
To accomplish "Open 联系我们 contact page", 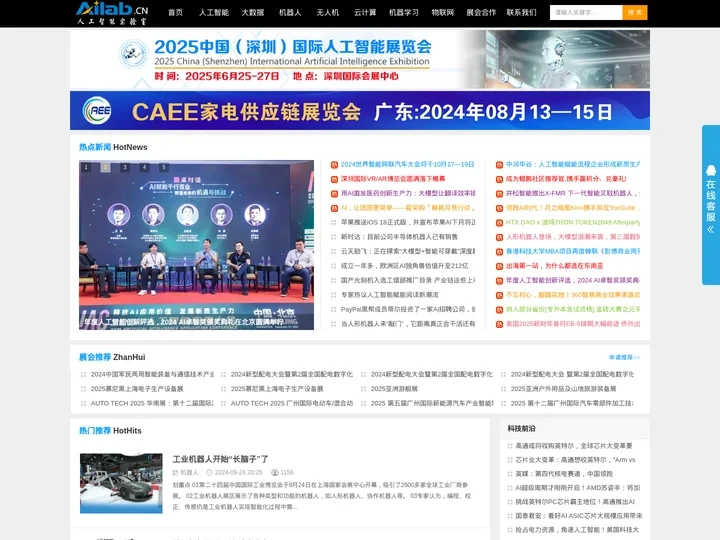I will (521, 12).
